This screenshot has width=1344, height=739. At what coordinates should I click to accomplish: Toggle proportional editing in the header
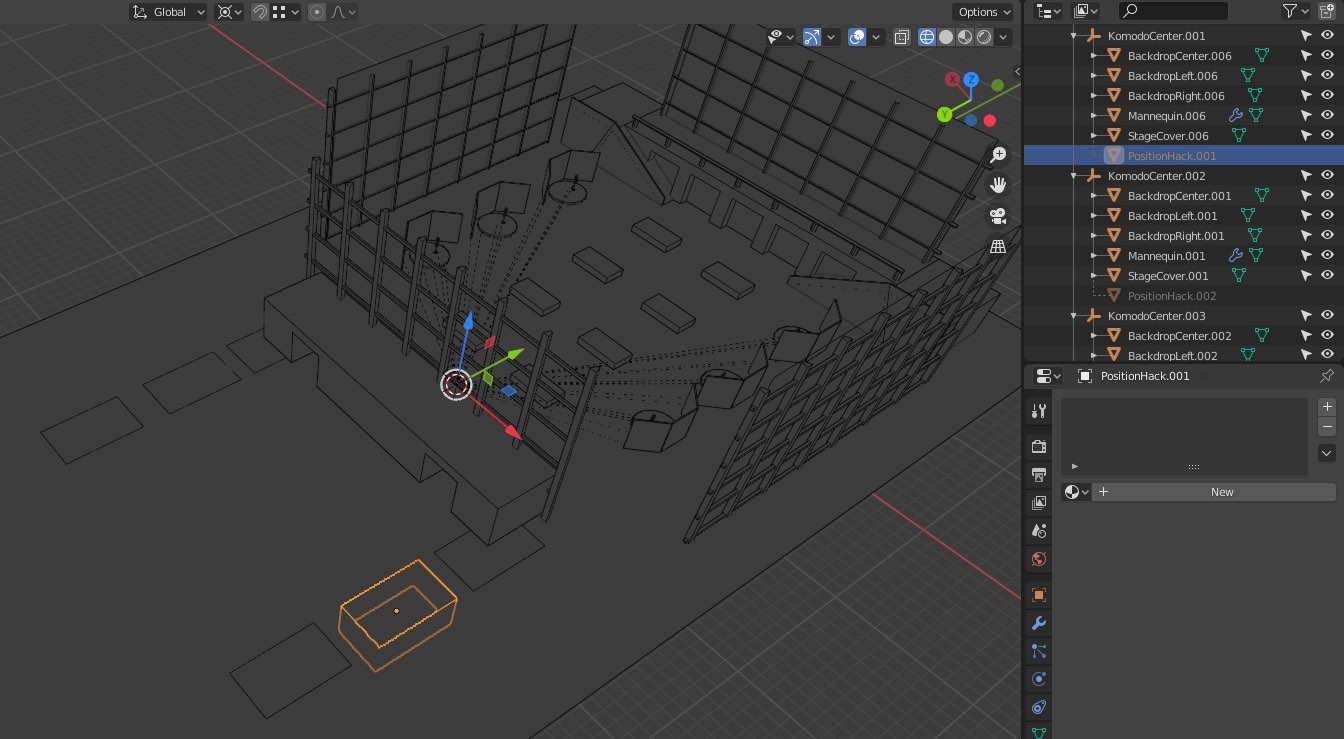[x=317, y=12]
